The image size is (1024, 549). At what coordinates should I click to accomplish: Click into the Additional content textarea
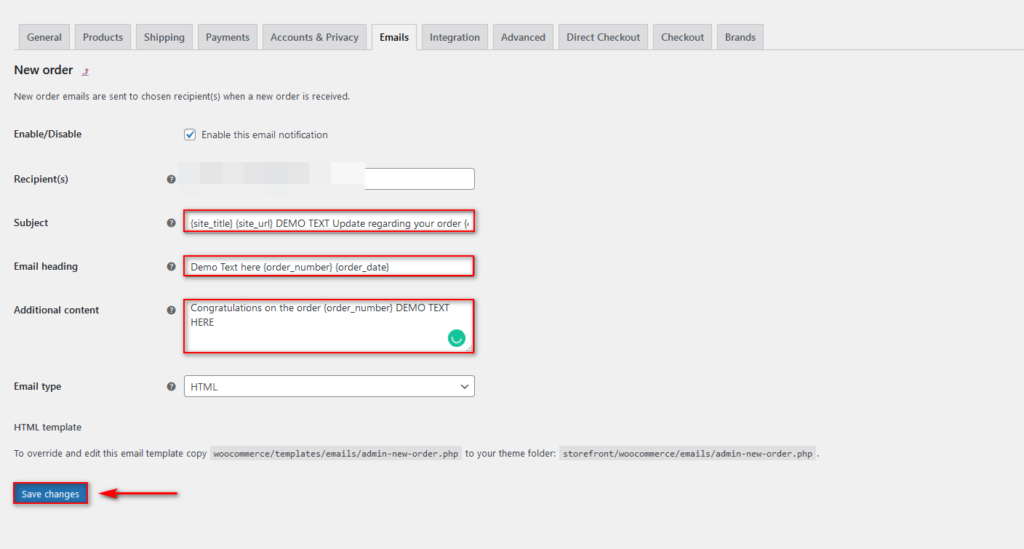click(329, 326)
